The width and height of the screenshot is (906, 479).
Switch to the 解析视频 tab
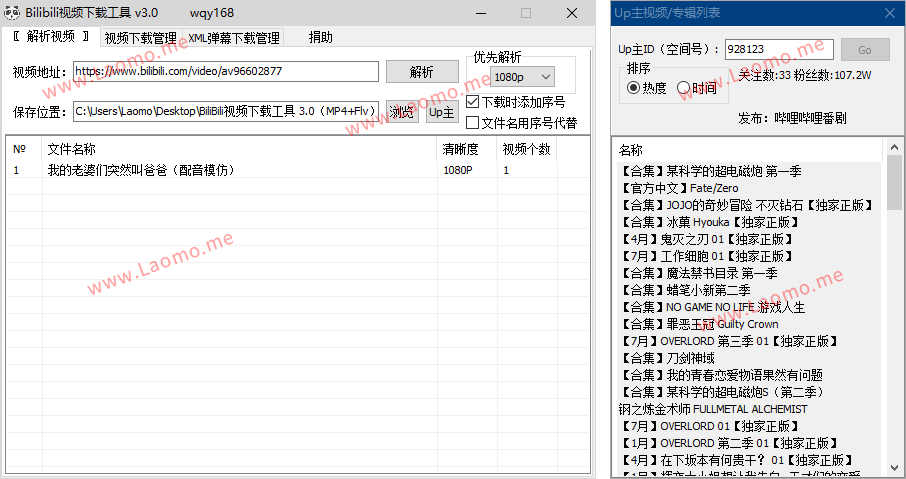51,37
